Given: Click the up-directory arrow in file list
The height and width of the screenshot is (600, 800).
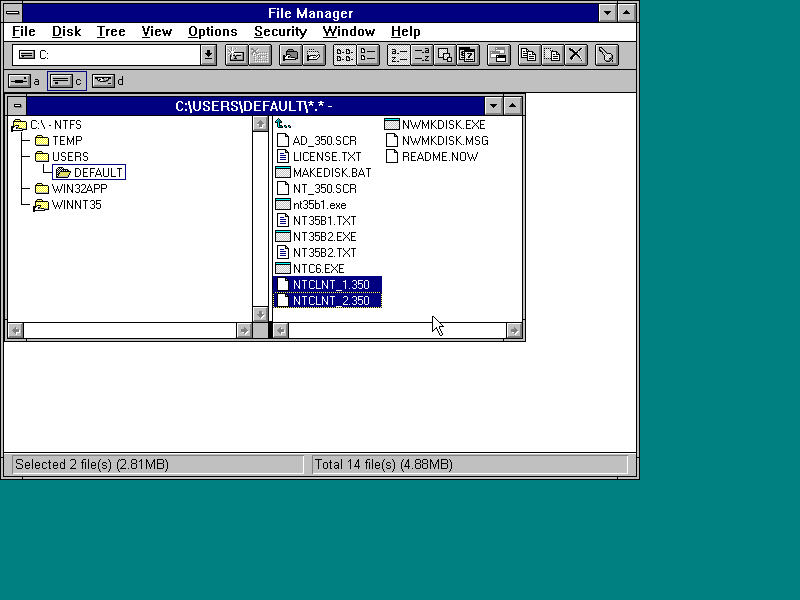Looking at the screenshot, I should pyautogui.click(x=283, y=124).
